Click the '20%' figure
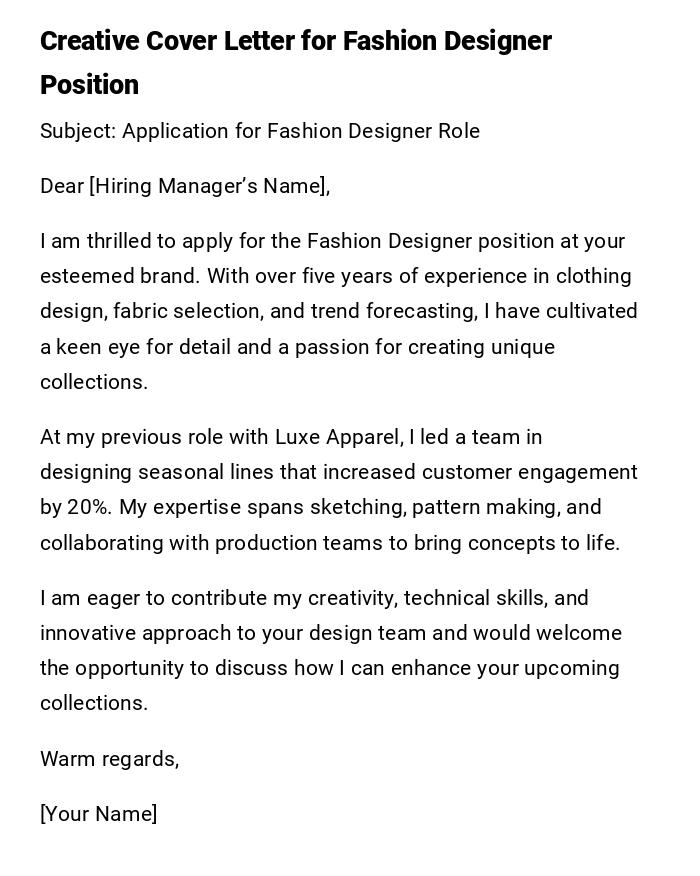This screenshot has height=876, width=700. (x=89, y=507)
